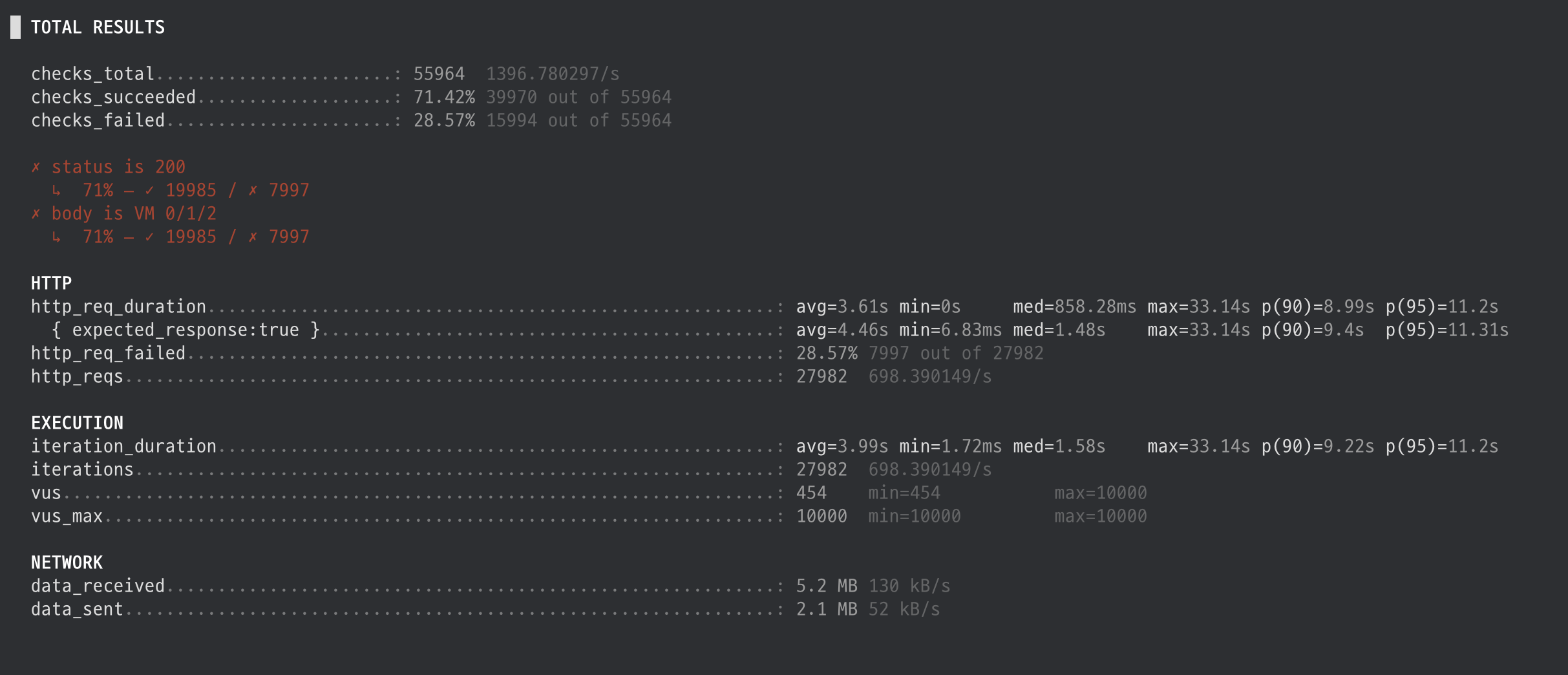The width and height of the screenshot is (1568, 675).
Task: Click the http_req_failed value 28.57%
Action: (x=827, y=353)
